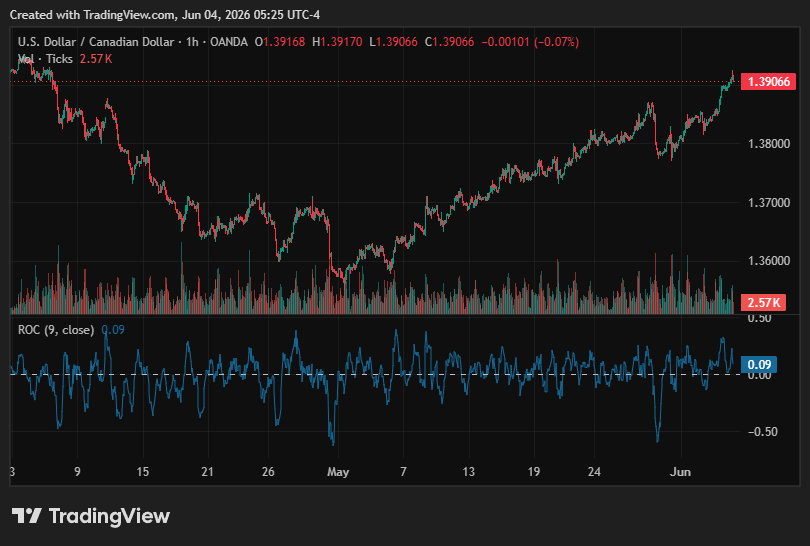Click the 1.37000 price axis label
This screenshot has height=546, width=810.
coord(769,202)
